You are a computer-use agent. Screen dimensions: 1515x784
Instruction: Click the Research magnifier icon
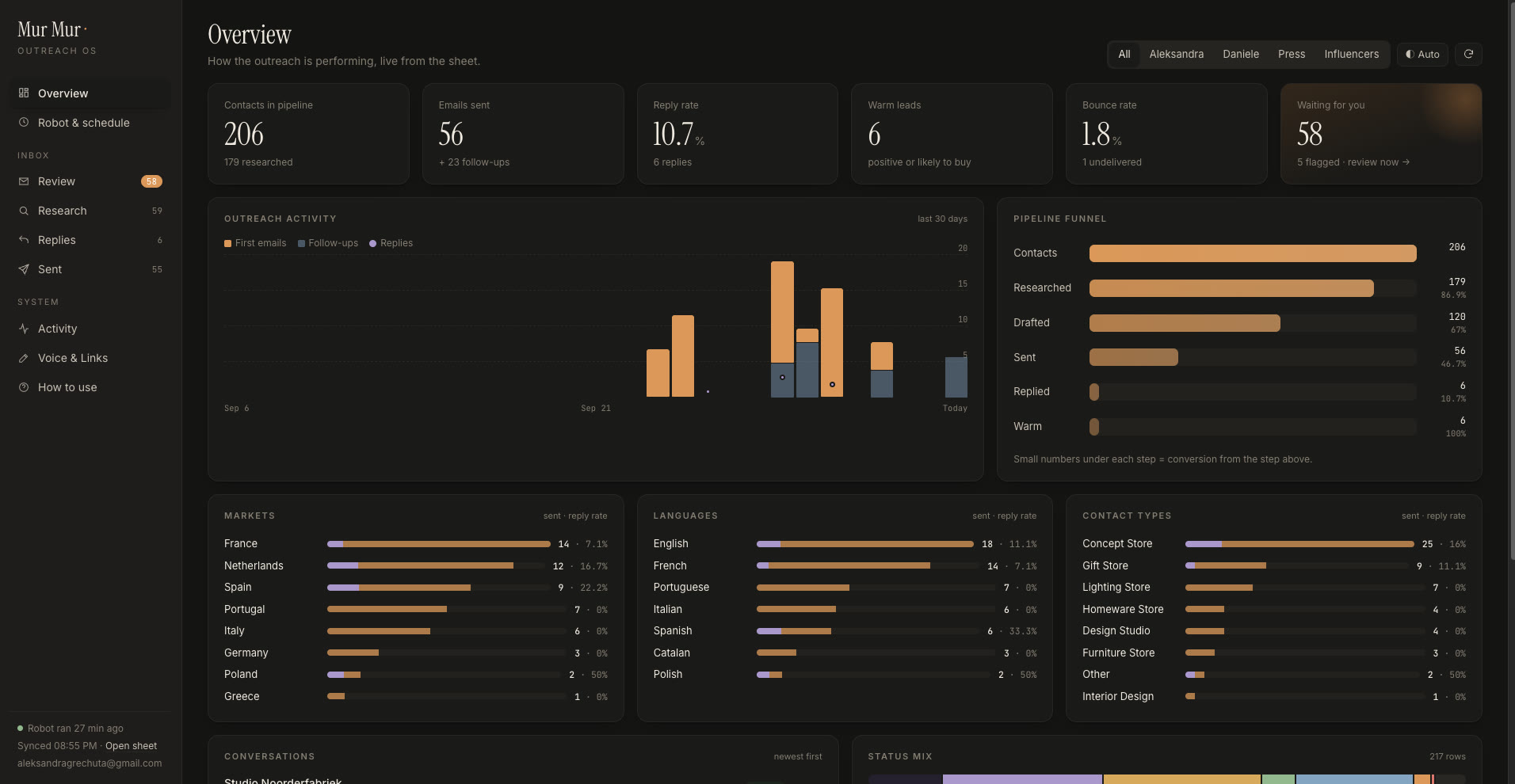[24, 211]
